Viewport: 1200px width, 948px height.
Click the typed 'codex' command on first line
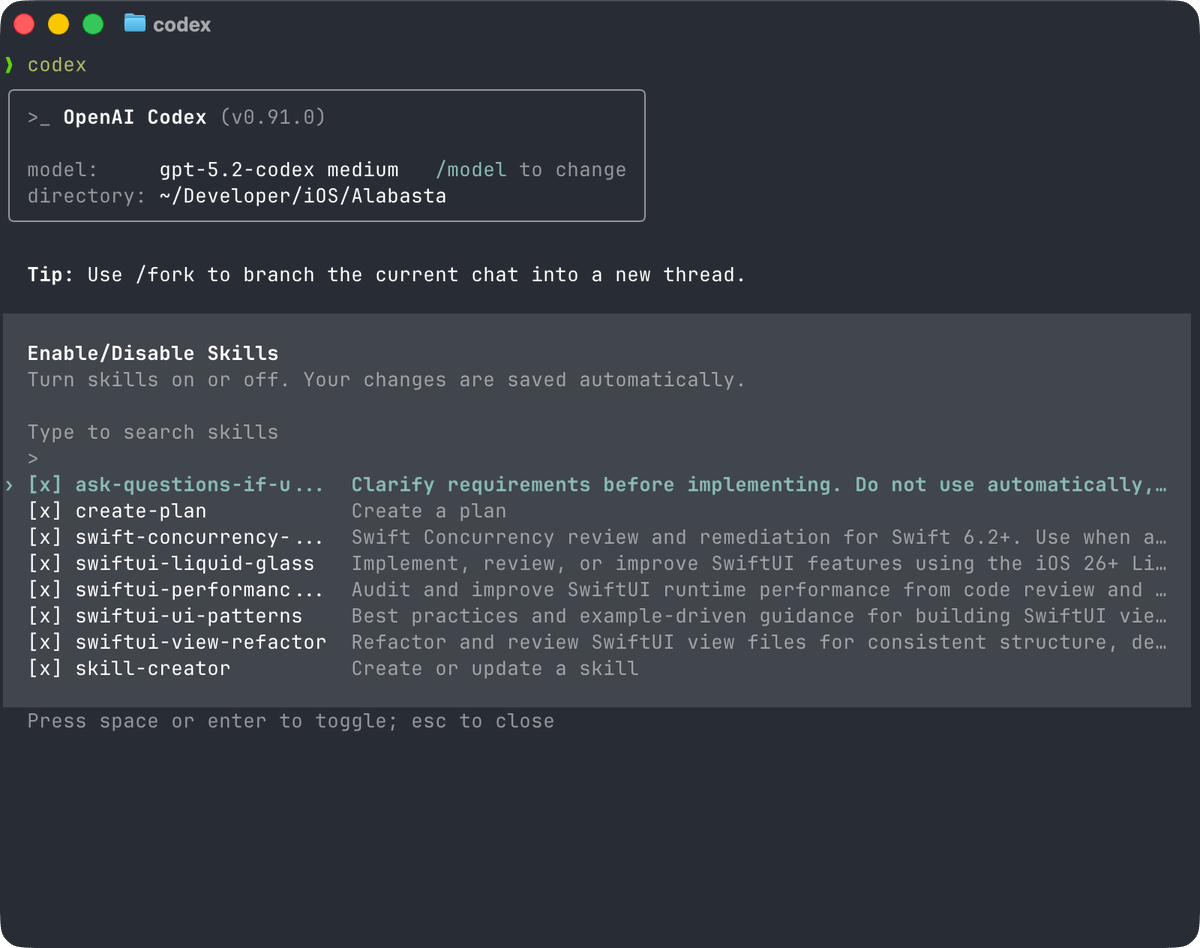click(x=57, y=65)
